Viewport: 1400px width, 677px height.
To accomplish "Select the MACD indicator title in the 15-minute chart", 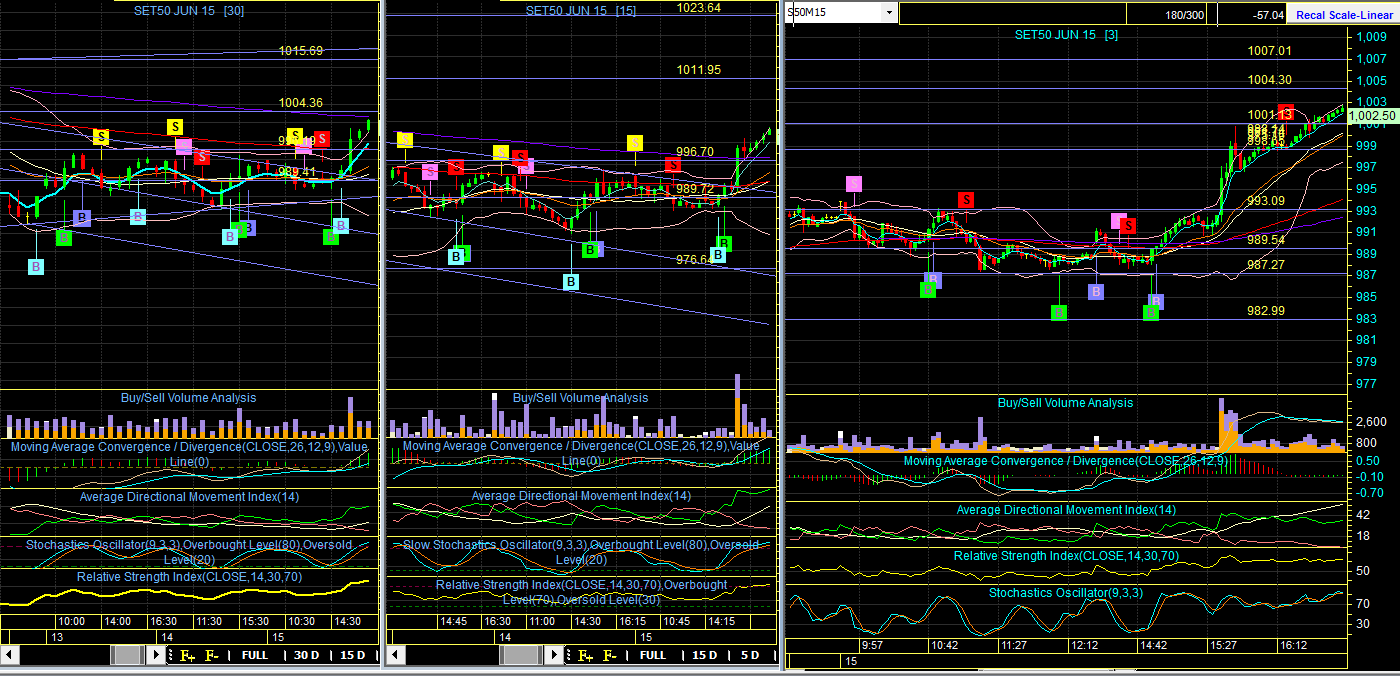I will pos(581,453).
